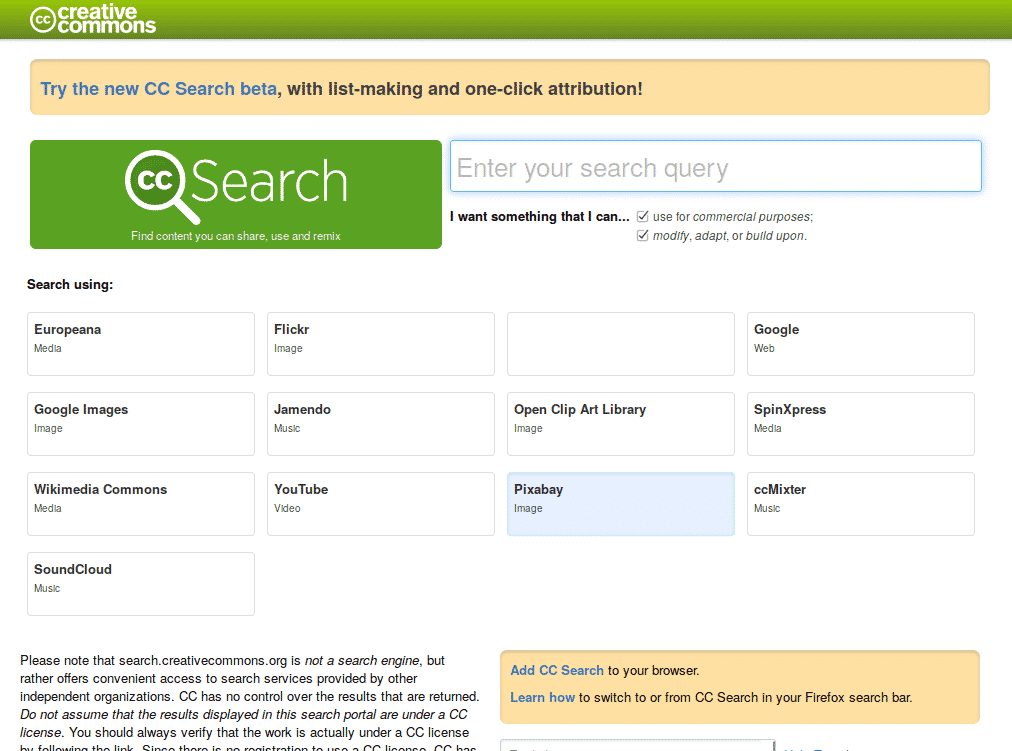1012x751 pixels.
Task: Select Open Clip Art Library provider
Action: [621, 424]
